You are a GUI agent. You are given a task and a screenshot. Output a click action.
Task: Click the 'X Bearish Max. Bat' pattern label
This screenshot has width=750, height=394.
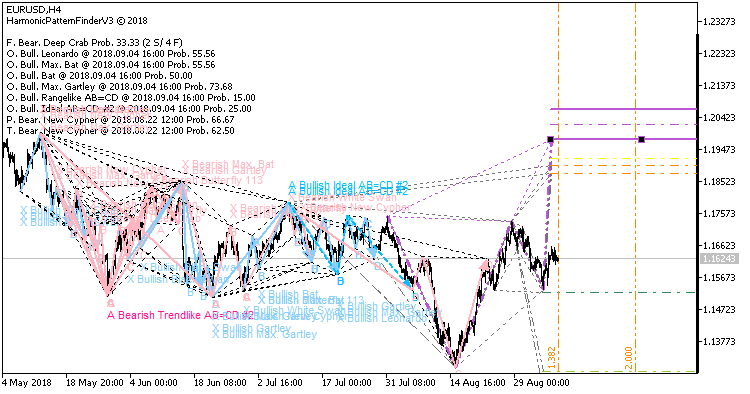point(228,164)
